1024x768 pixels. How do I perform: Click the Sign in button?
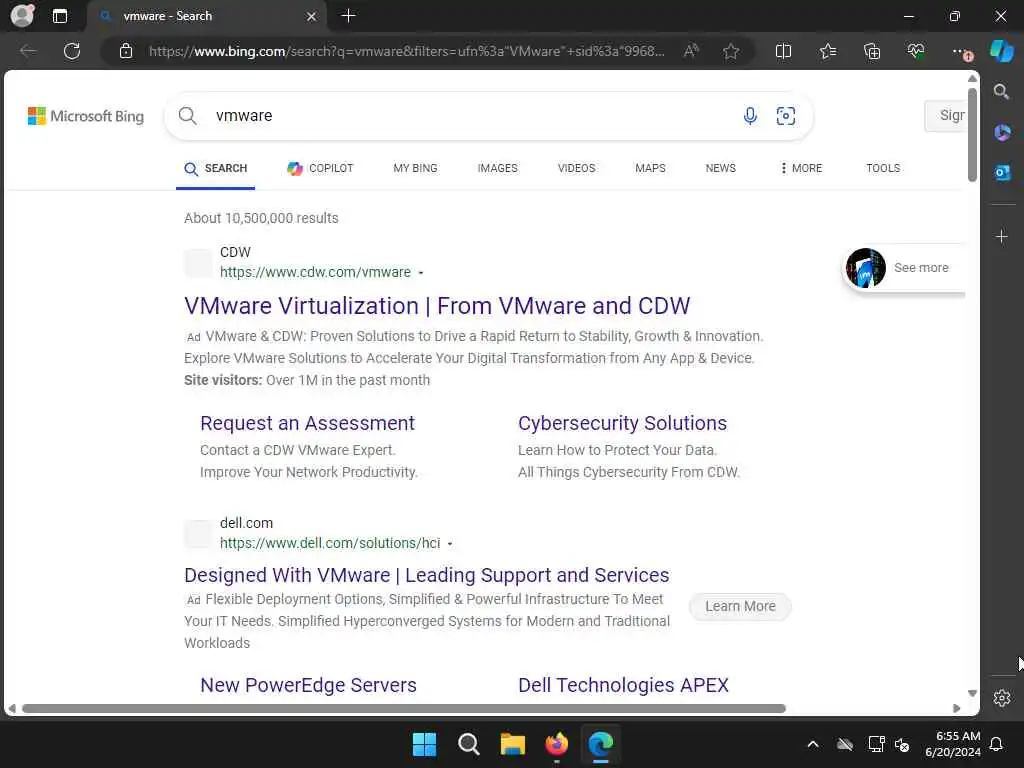click(x=946, y=116)
